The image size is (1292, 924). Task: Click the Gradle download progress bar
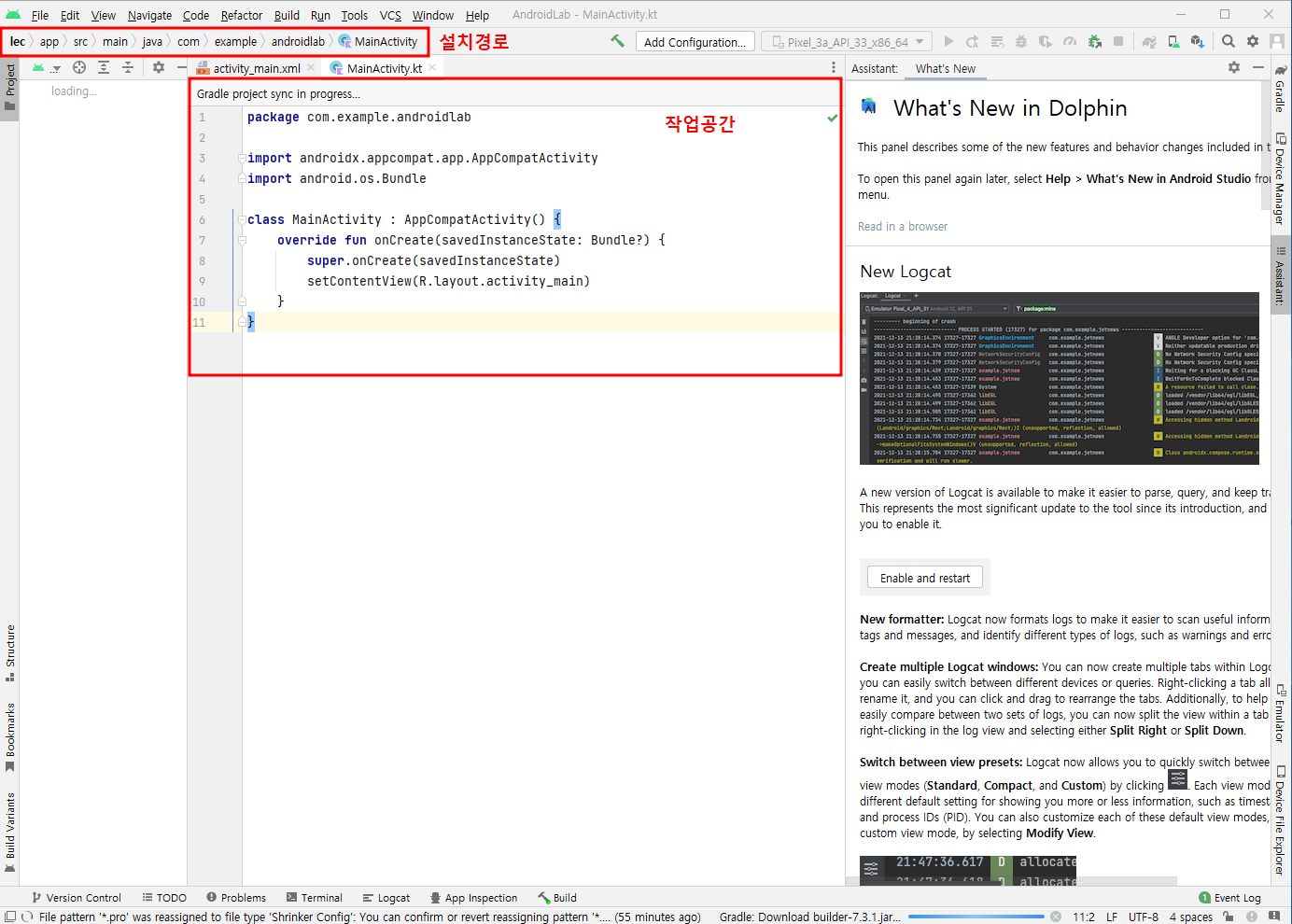coord(976,917)
